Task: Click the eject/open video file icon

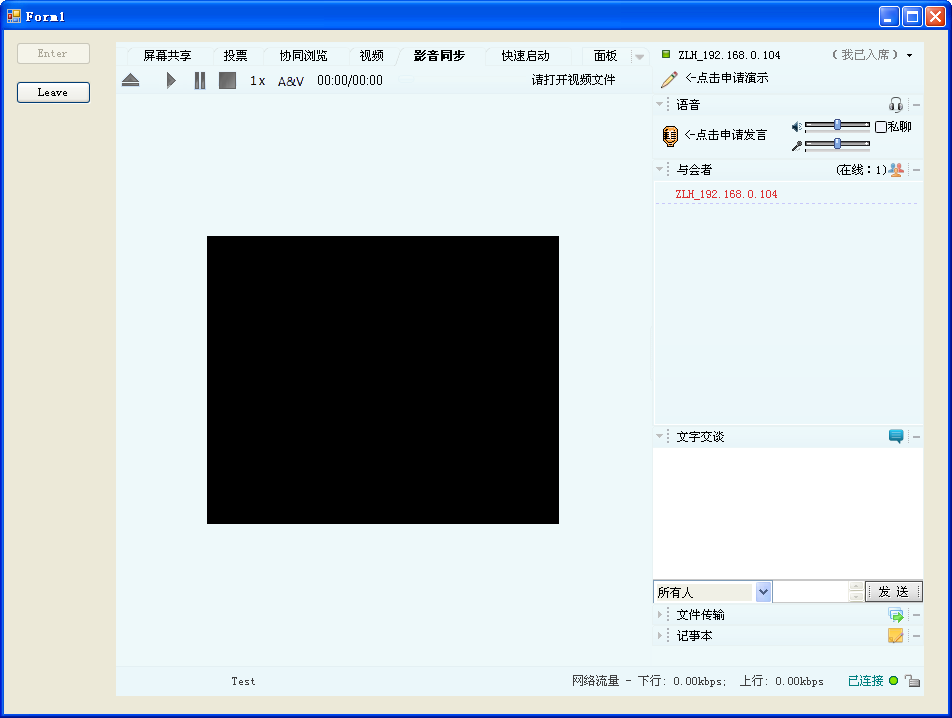Action: [x=131, y=81]
